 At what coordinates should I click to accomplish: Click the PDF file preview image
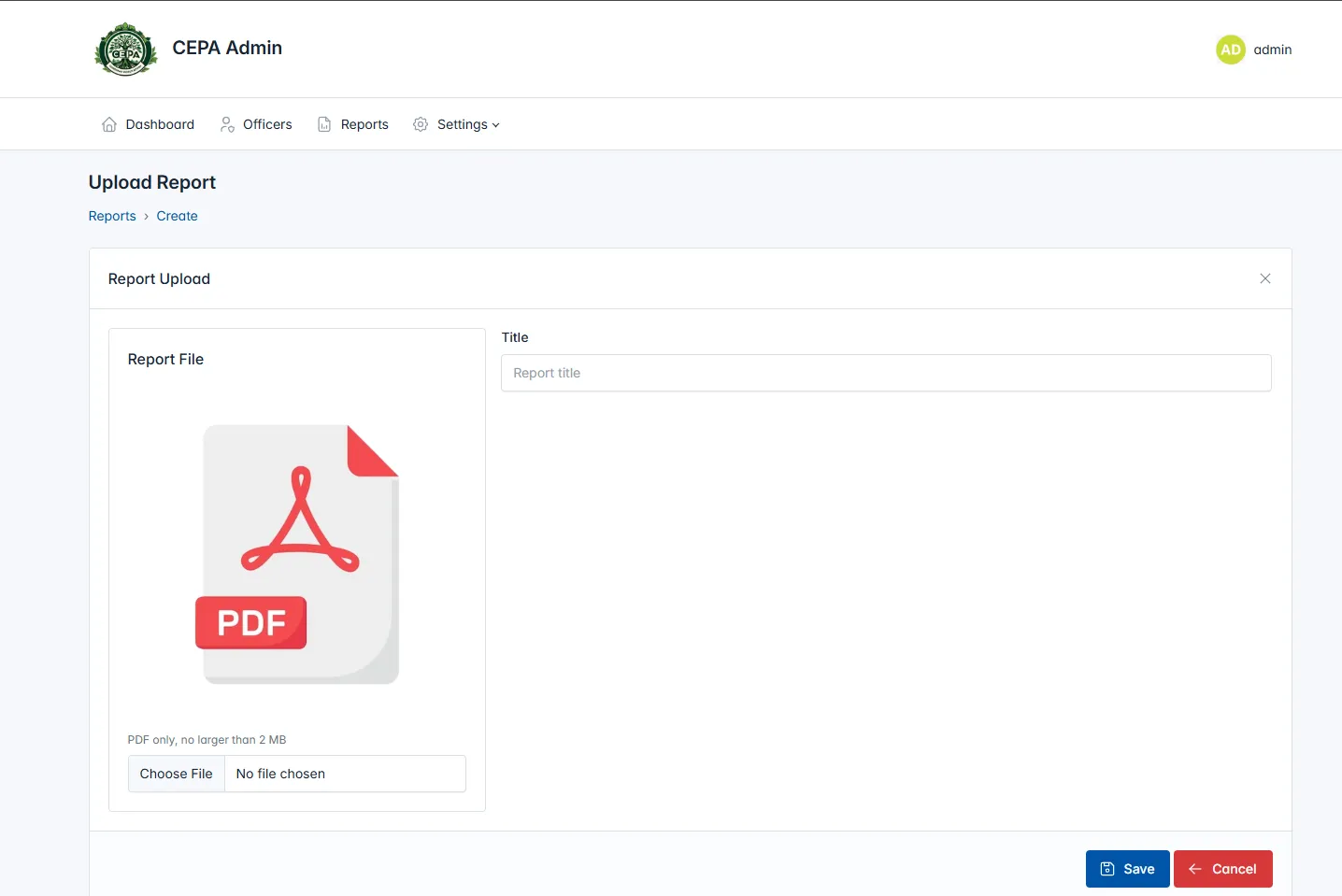tap(297, 554)
